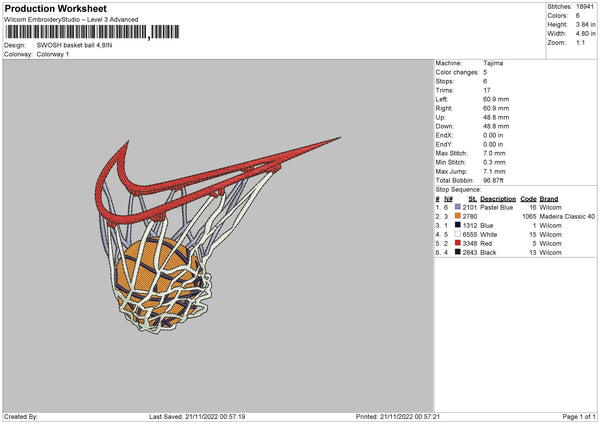The height and width of the screenshot is (424, 600).
Task: Click the Code column header
Action: 528,199
